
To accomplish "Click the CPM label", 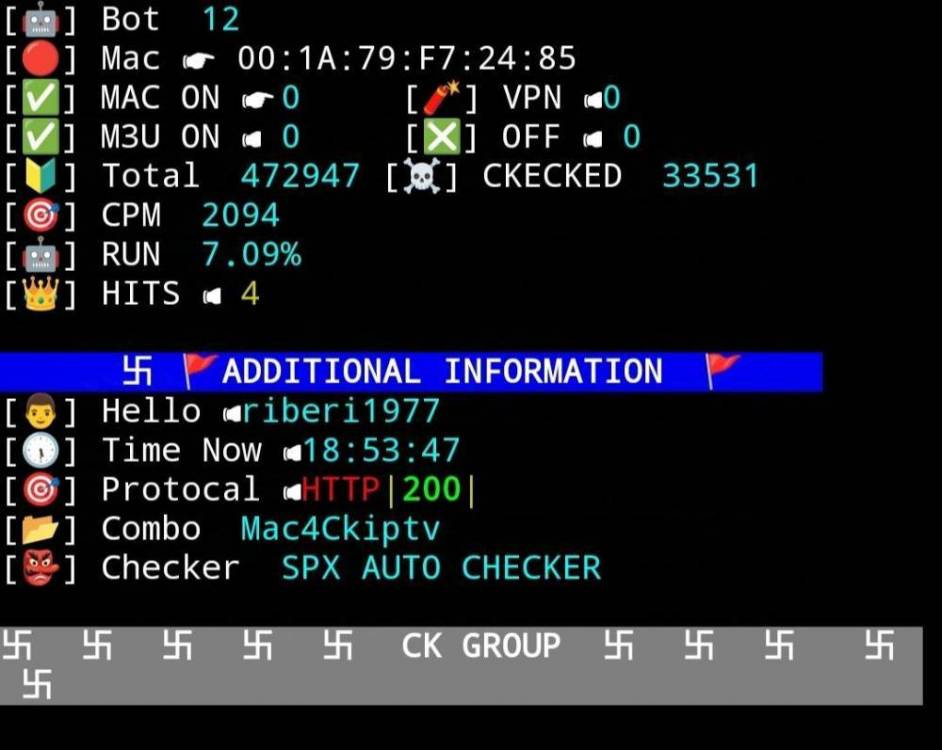I will pyautogui.click(x=131, y=215).
